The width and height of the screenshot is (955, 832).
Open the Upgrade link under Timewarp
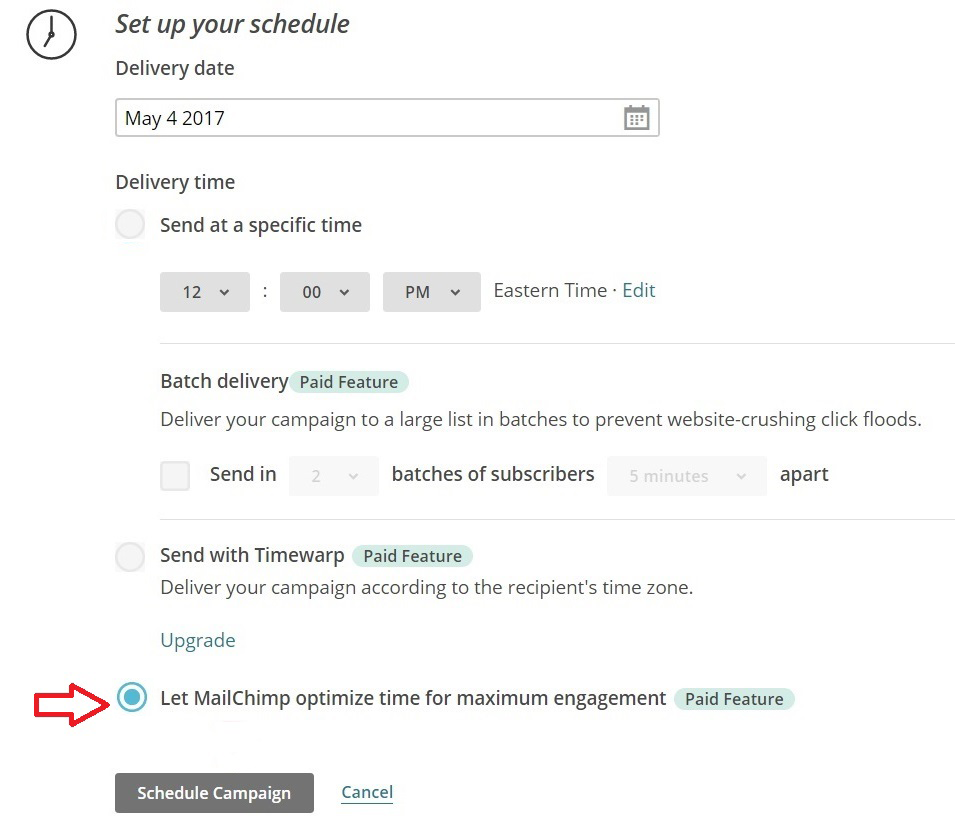coord(197,639)
